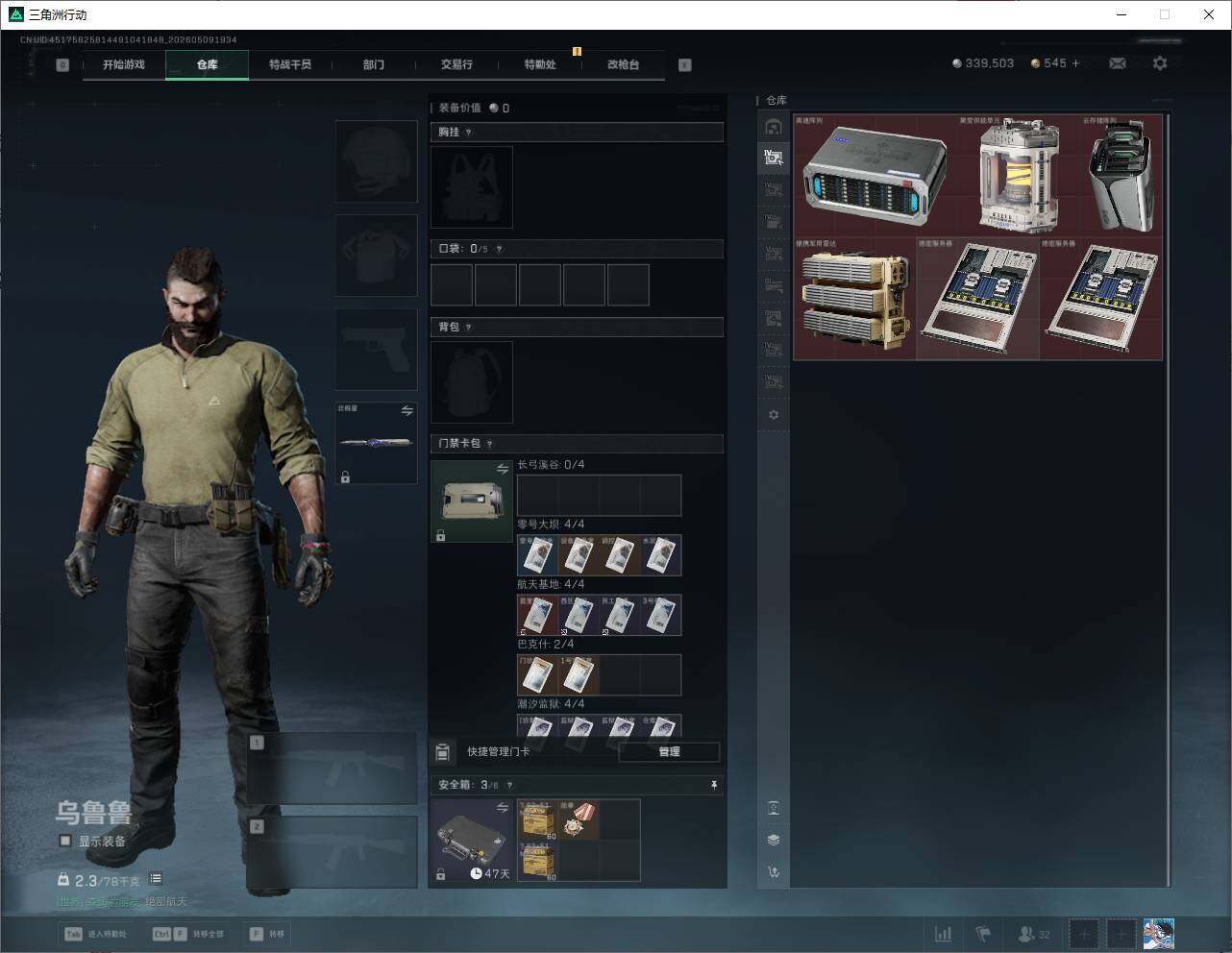Viewport: 1232px width, 953px height.
Task: Click the sort arrow icon at sidebar bottom
Action: point(774,872)
